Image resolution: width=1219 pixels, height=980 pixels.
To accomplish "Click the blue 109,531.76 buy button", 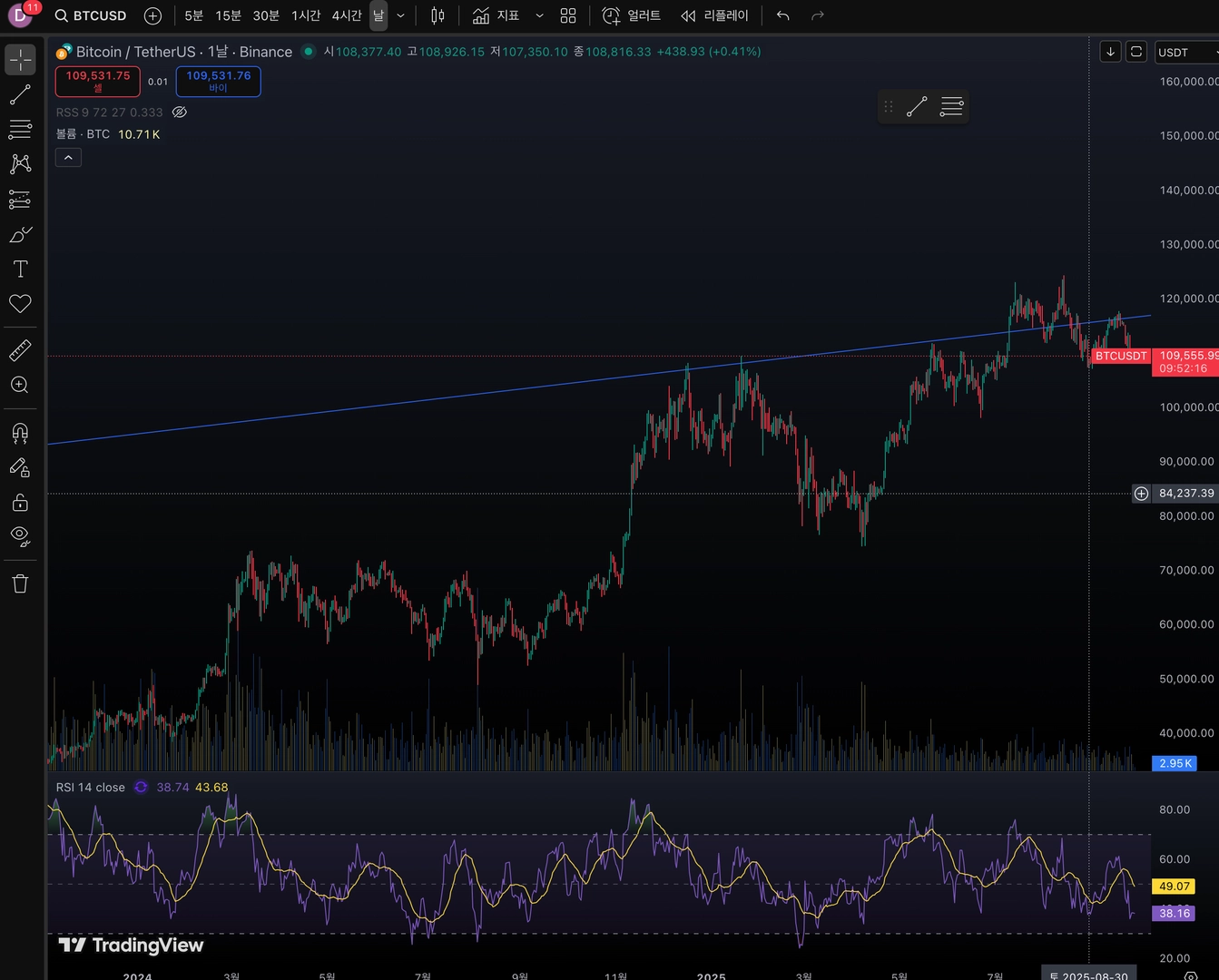I will [x=219, y=81].
